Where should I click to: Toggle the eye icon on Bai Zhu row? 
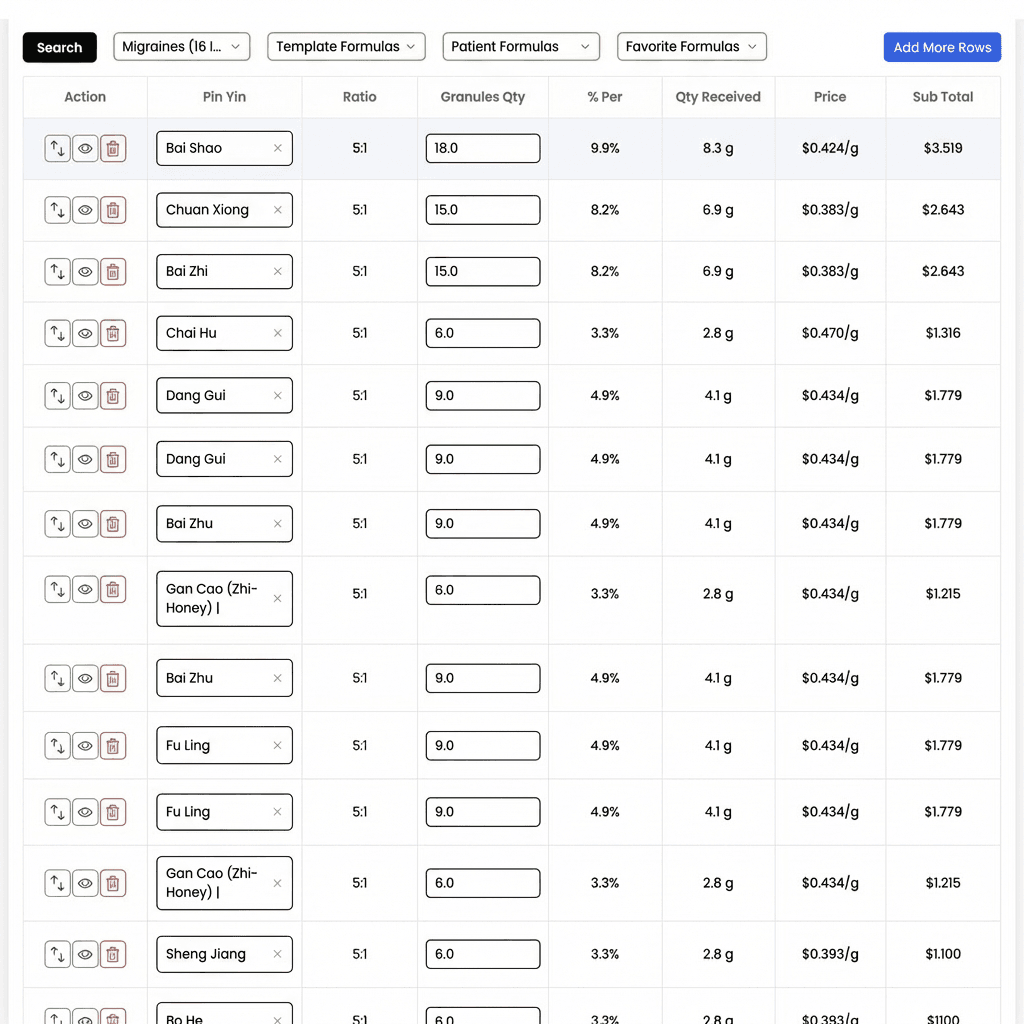[x=85, y=523]
